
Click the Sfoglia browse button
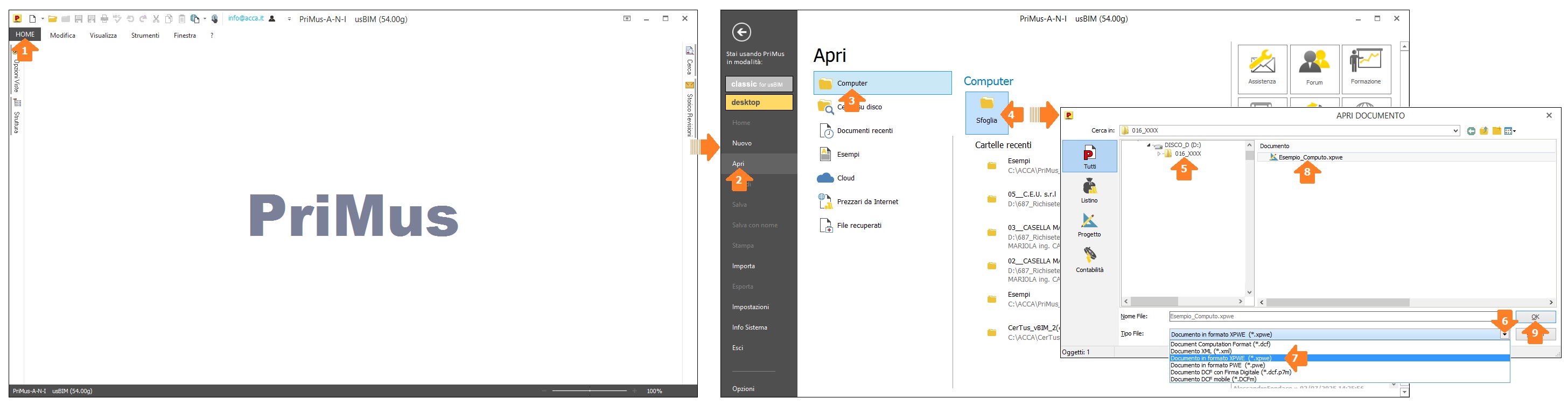coord(986,113)
